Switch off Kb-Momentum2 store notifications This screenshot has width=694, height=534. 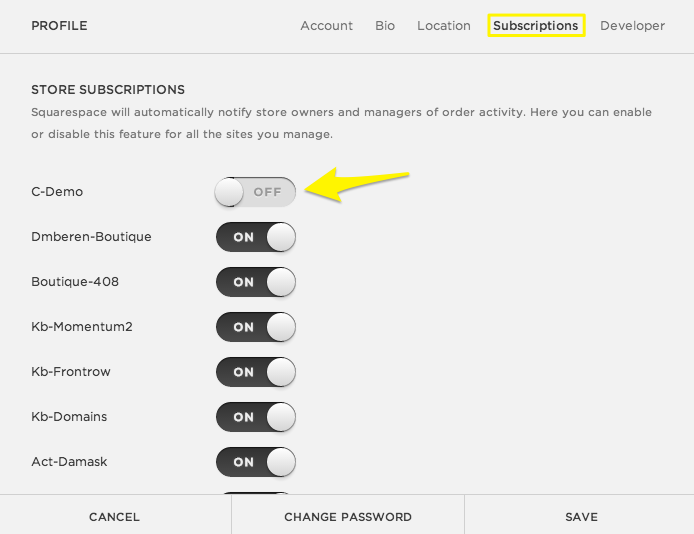[255, 327]
